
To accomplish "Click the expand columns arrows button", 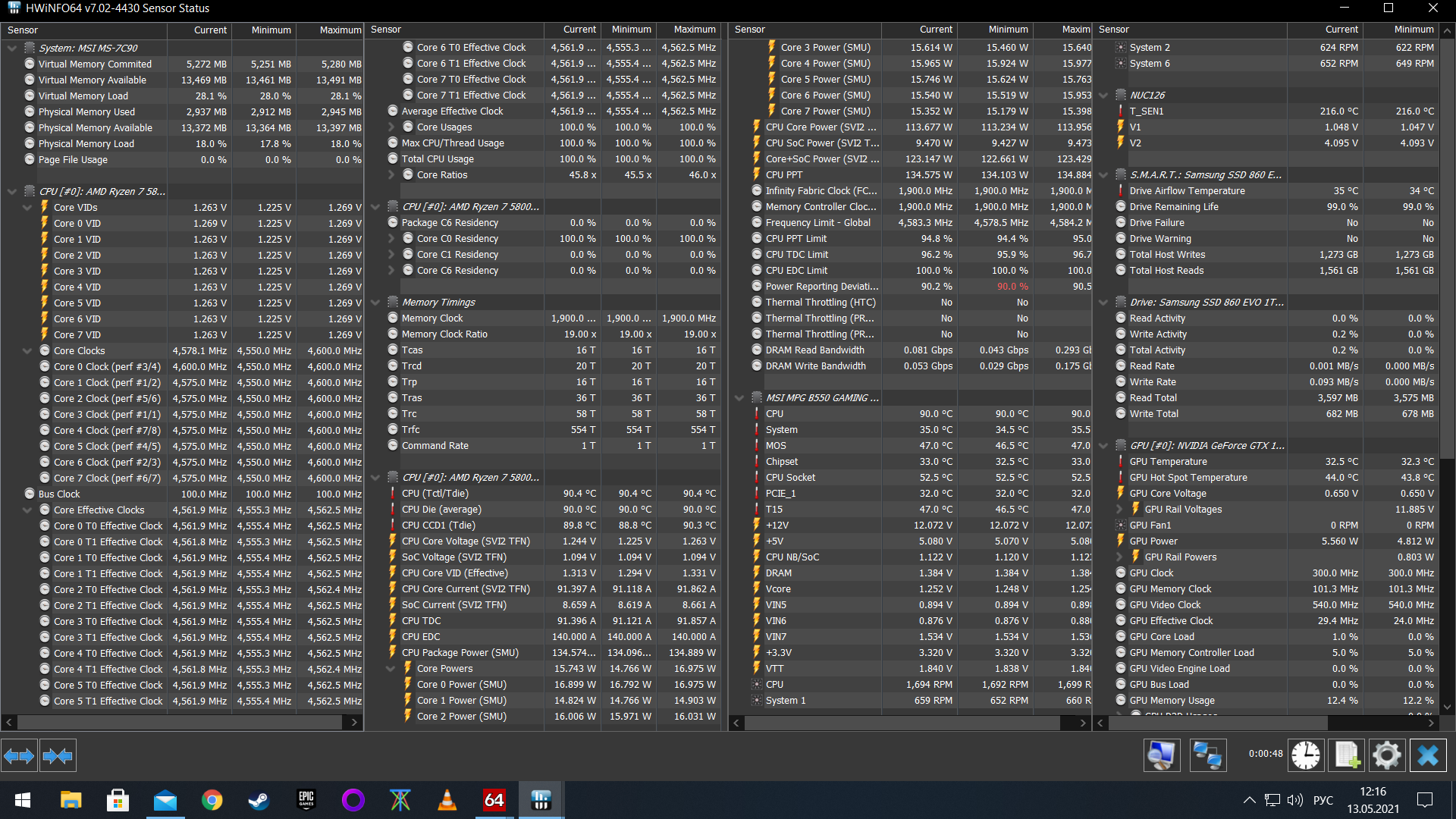I will pos(19,755).
